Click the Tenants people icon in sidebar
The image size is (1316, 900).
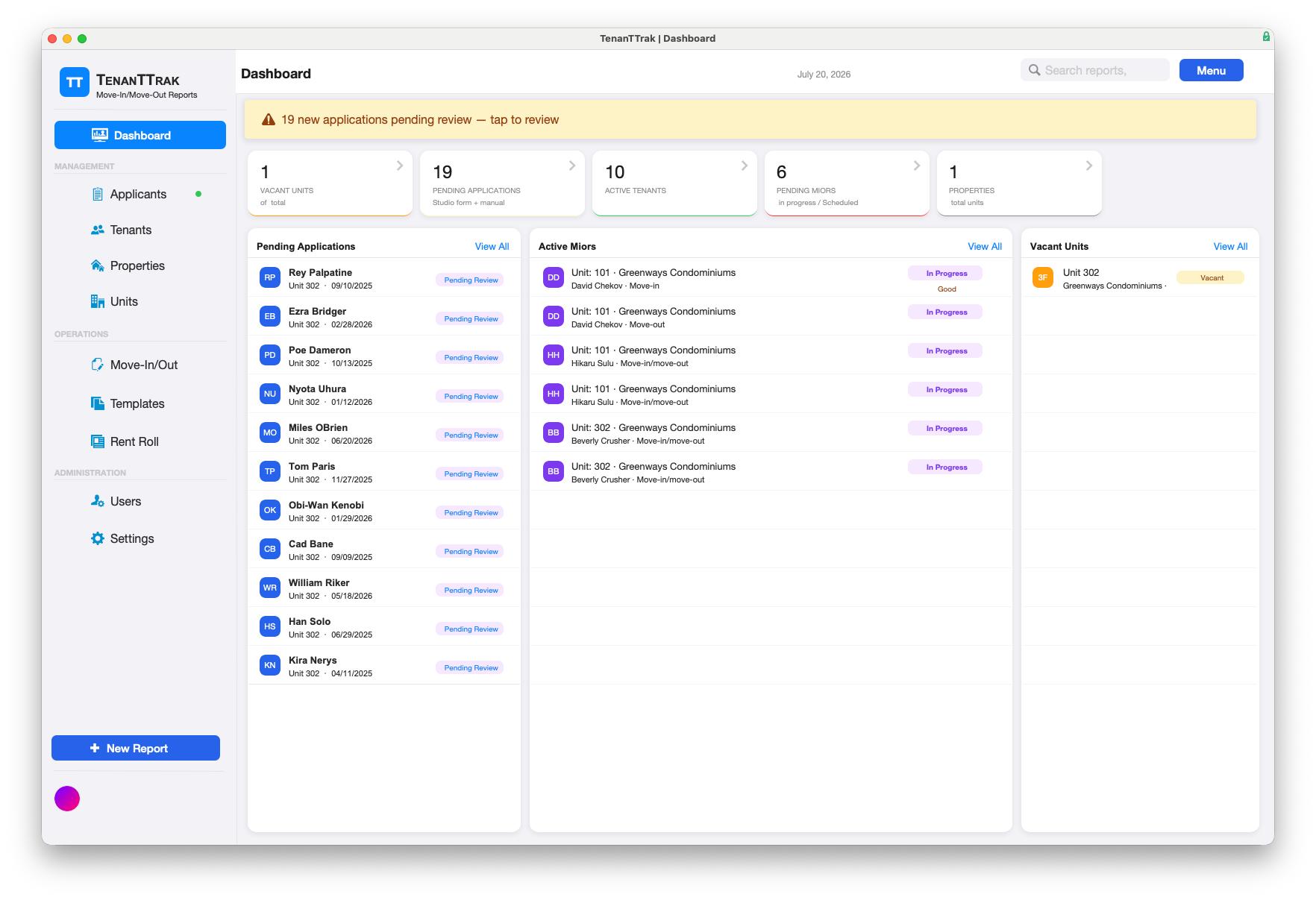(98, 230)
